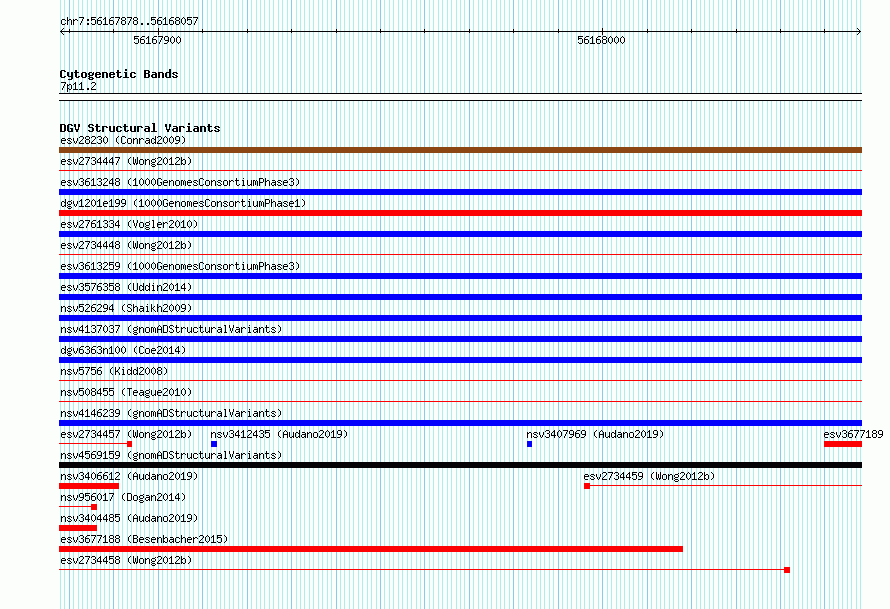Image resolution: width=890 pixels, height=609 pixels.
Task: Click the red bar under dgv1201e199
Action: click(x=460, y=213)
